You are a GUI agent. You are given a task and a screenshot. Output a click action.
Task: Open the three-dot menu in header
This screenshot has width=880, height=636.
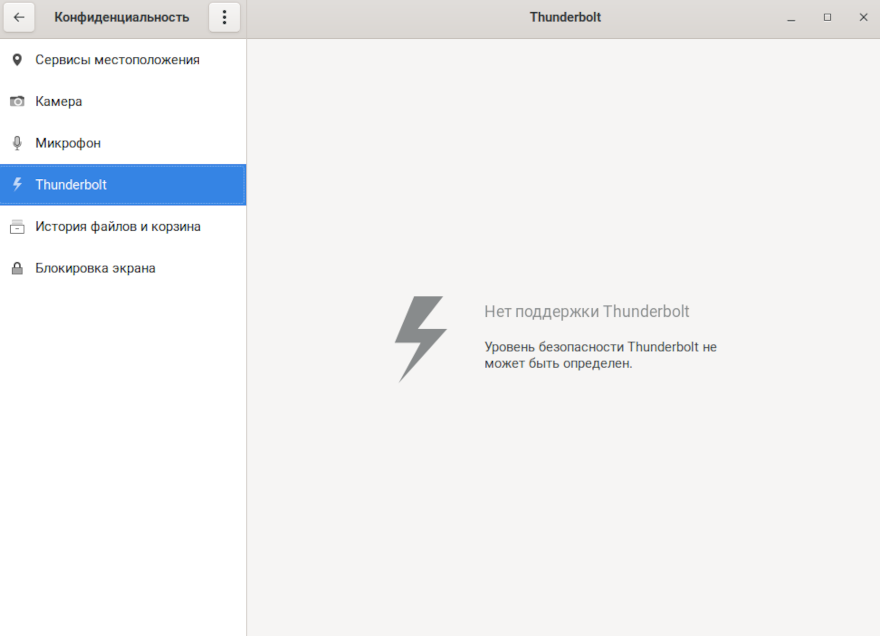coord(224,17)
